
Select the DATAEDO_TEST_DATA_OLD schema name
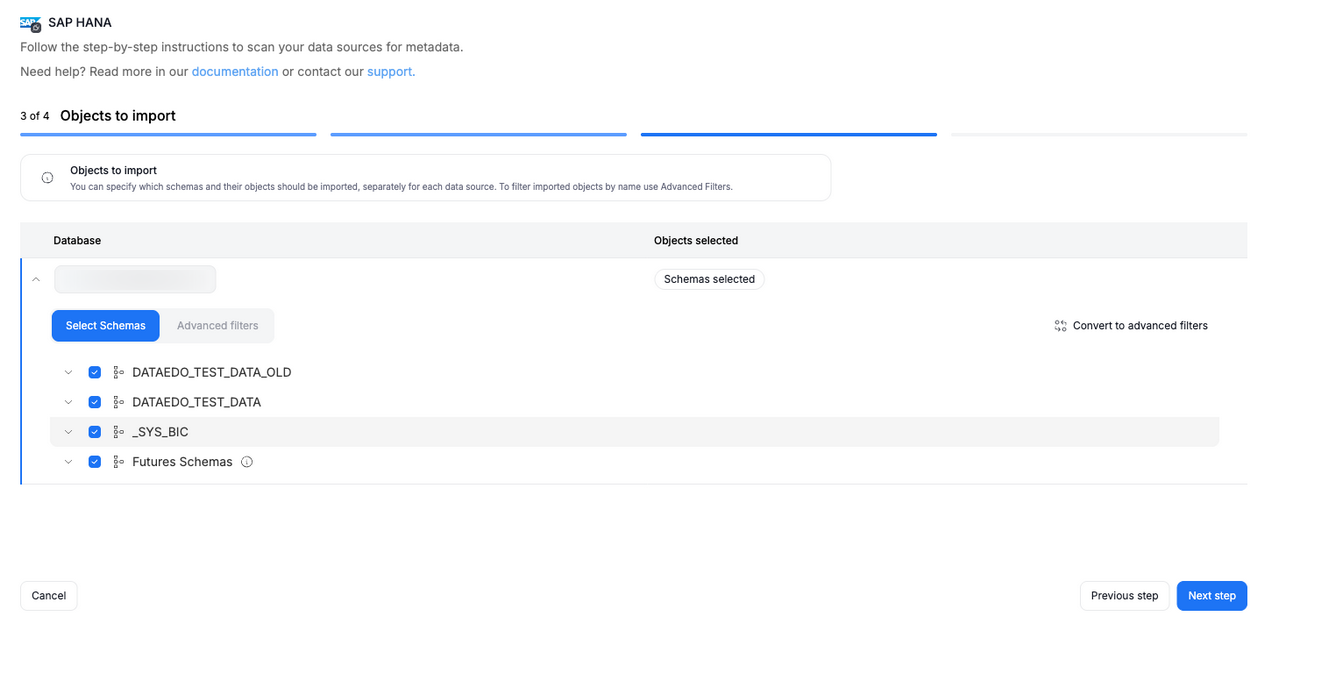212,372
